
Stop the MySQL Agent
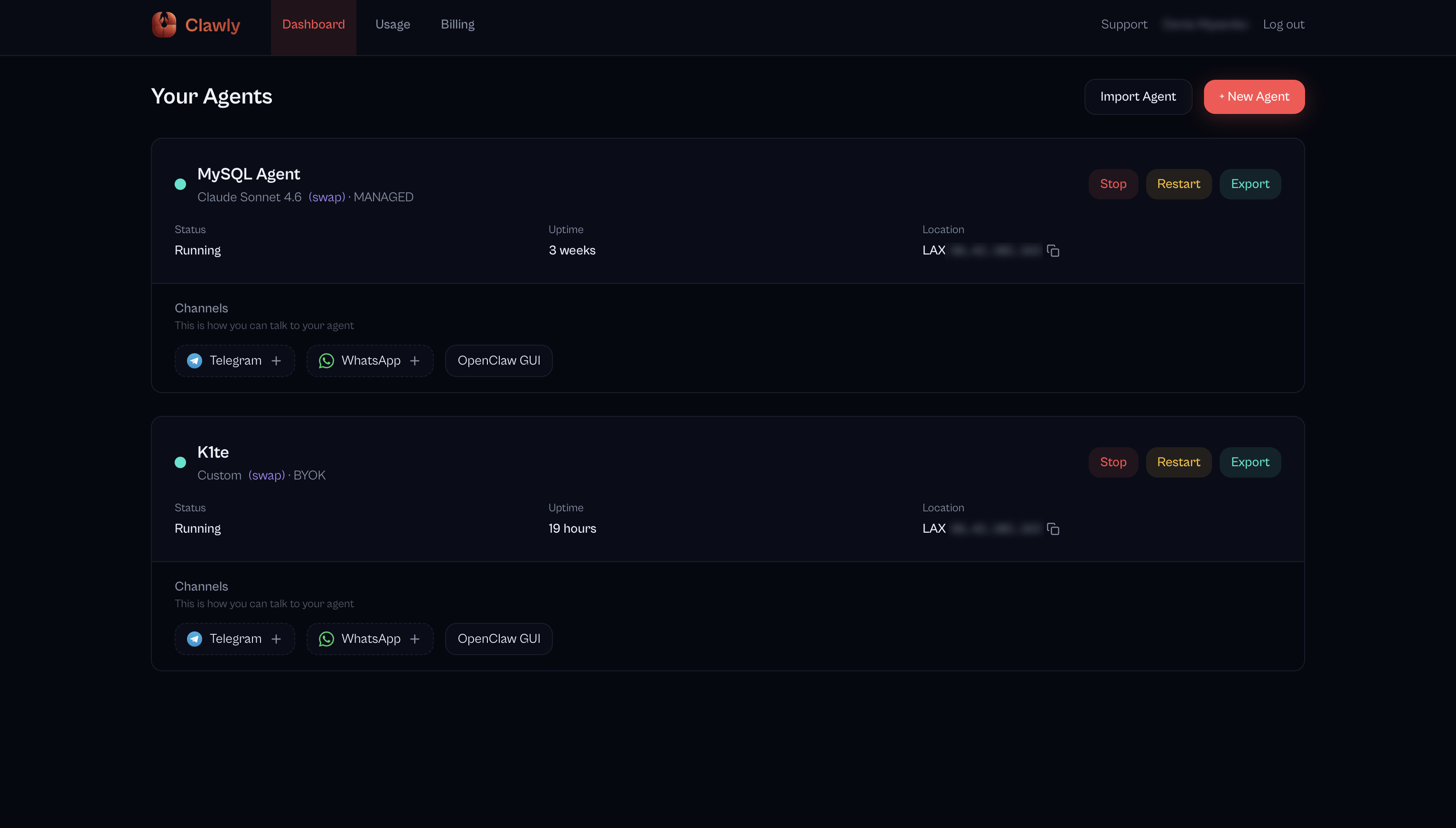(1113, 184)
